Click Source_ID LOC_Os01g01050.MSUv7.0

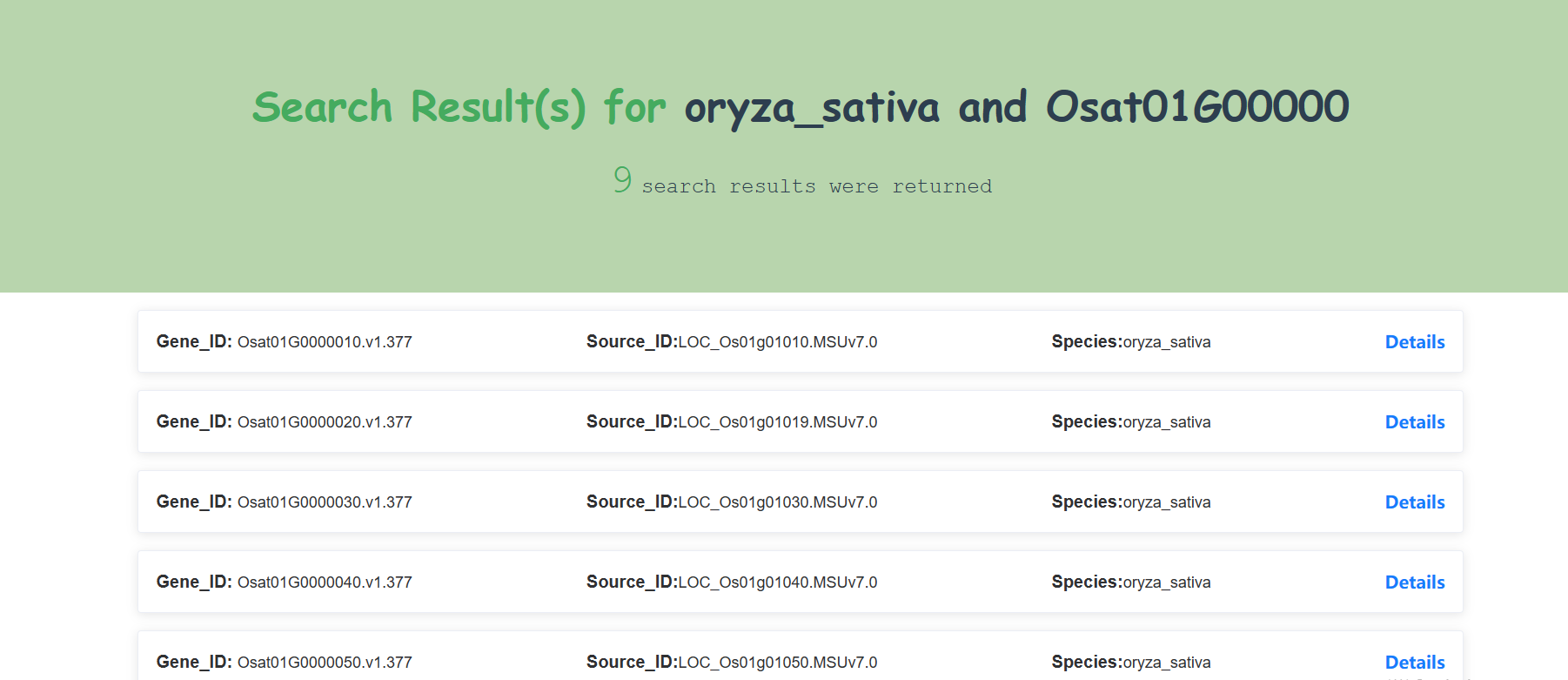click(x=776, y=663)
